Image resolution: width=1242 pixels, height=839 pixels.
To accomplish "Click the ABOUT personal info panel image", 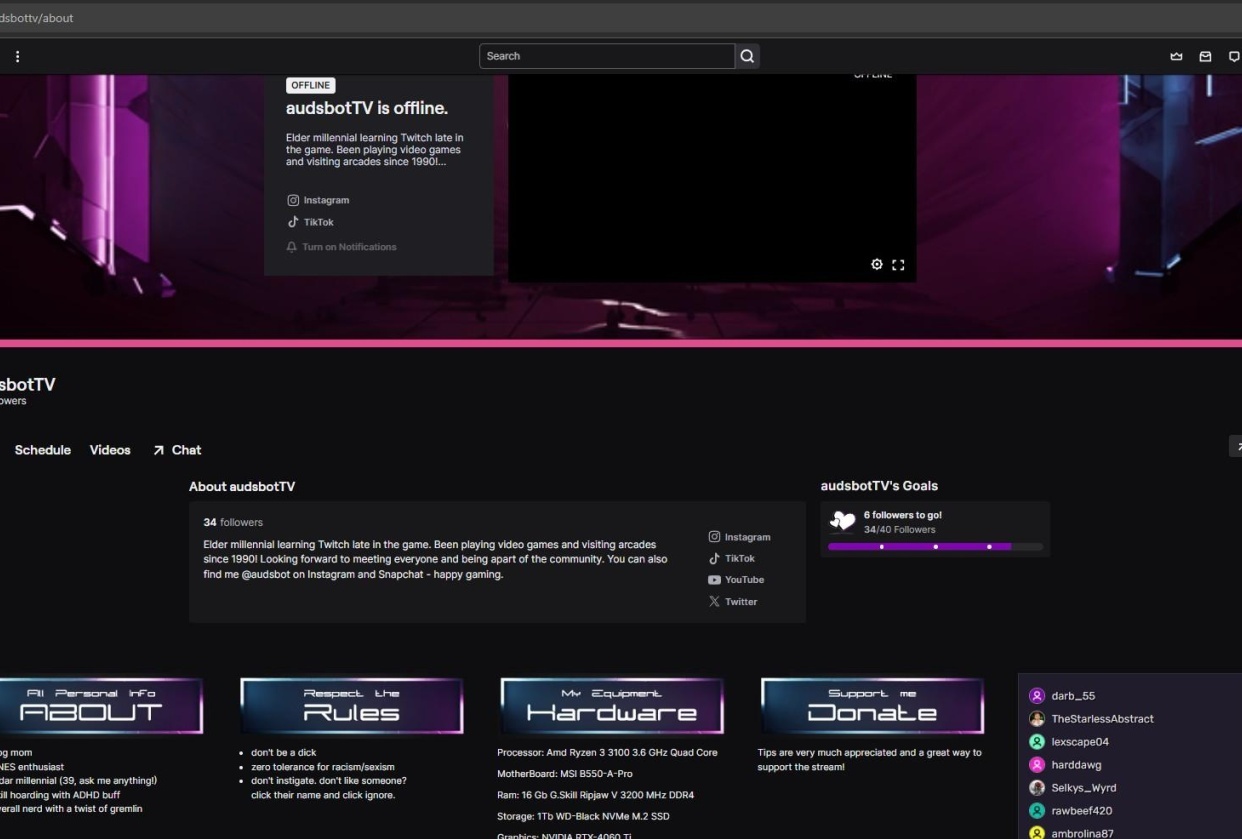I will (100, 706).
